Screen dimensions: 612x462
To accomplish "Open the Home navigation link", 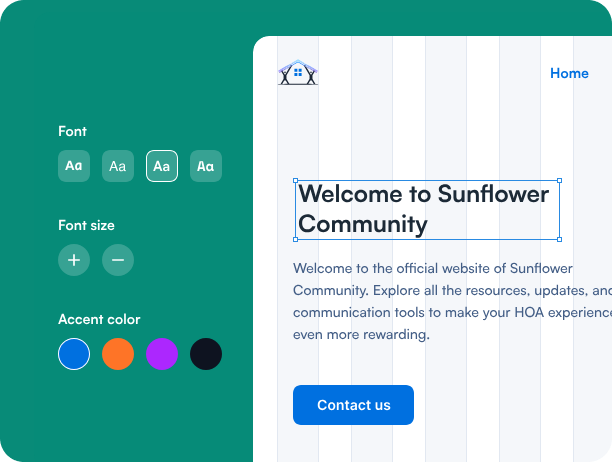I will pos(569,73).
